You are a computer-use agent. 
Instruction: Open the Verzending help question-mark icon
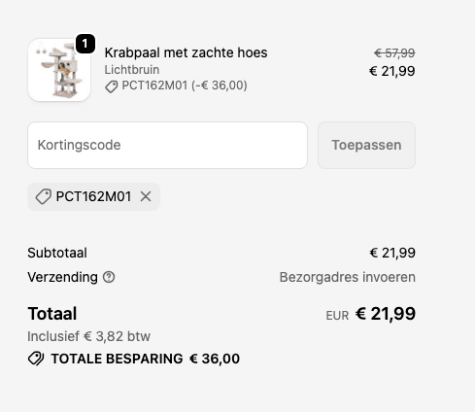pyautogui.click(x=109, y=277)
